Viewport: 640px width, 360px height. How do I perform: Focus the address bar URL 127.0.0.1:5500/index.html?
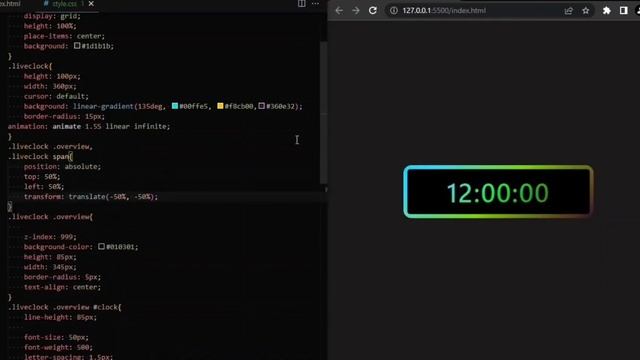[x=444, y=11]
